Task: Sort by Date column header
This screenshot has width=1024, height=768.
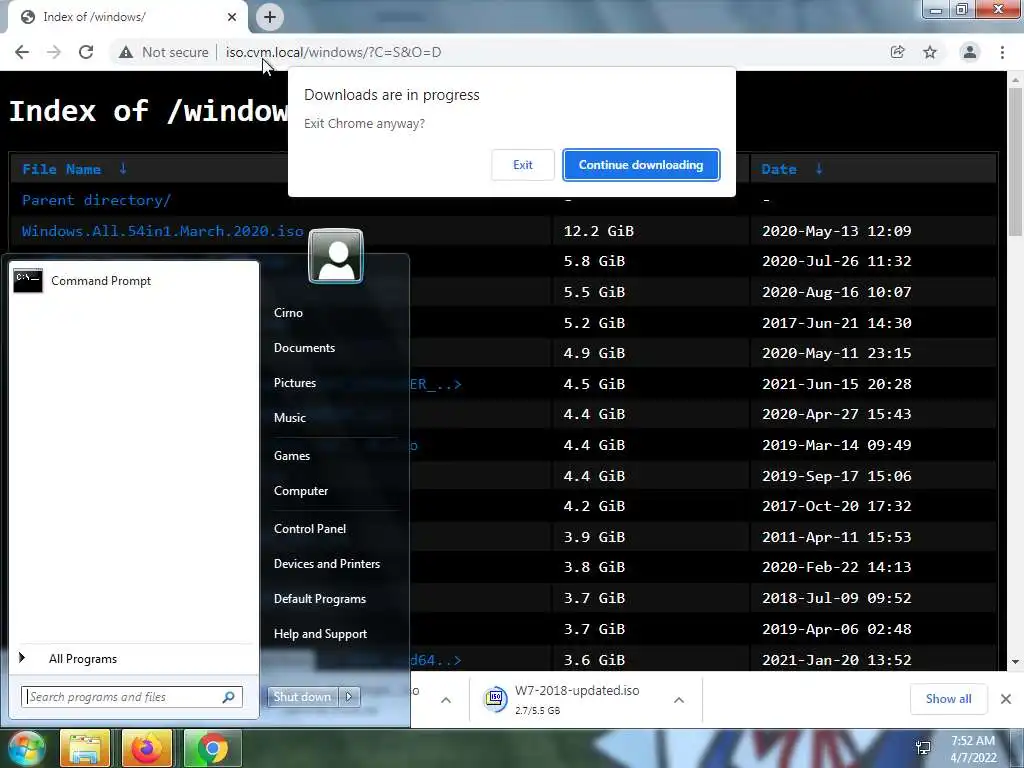Action: [x=778, y=169]
